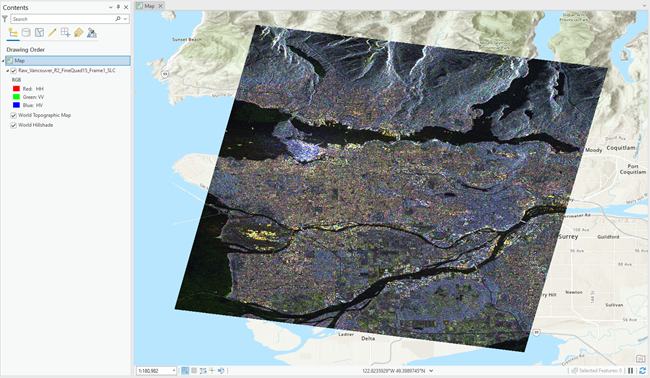Select the Map item in Drawing Order

[68, 61]
